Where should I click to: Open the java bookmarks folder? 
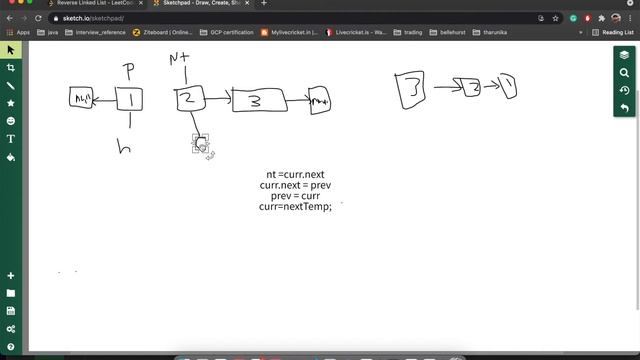point(48,32)
